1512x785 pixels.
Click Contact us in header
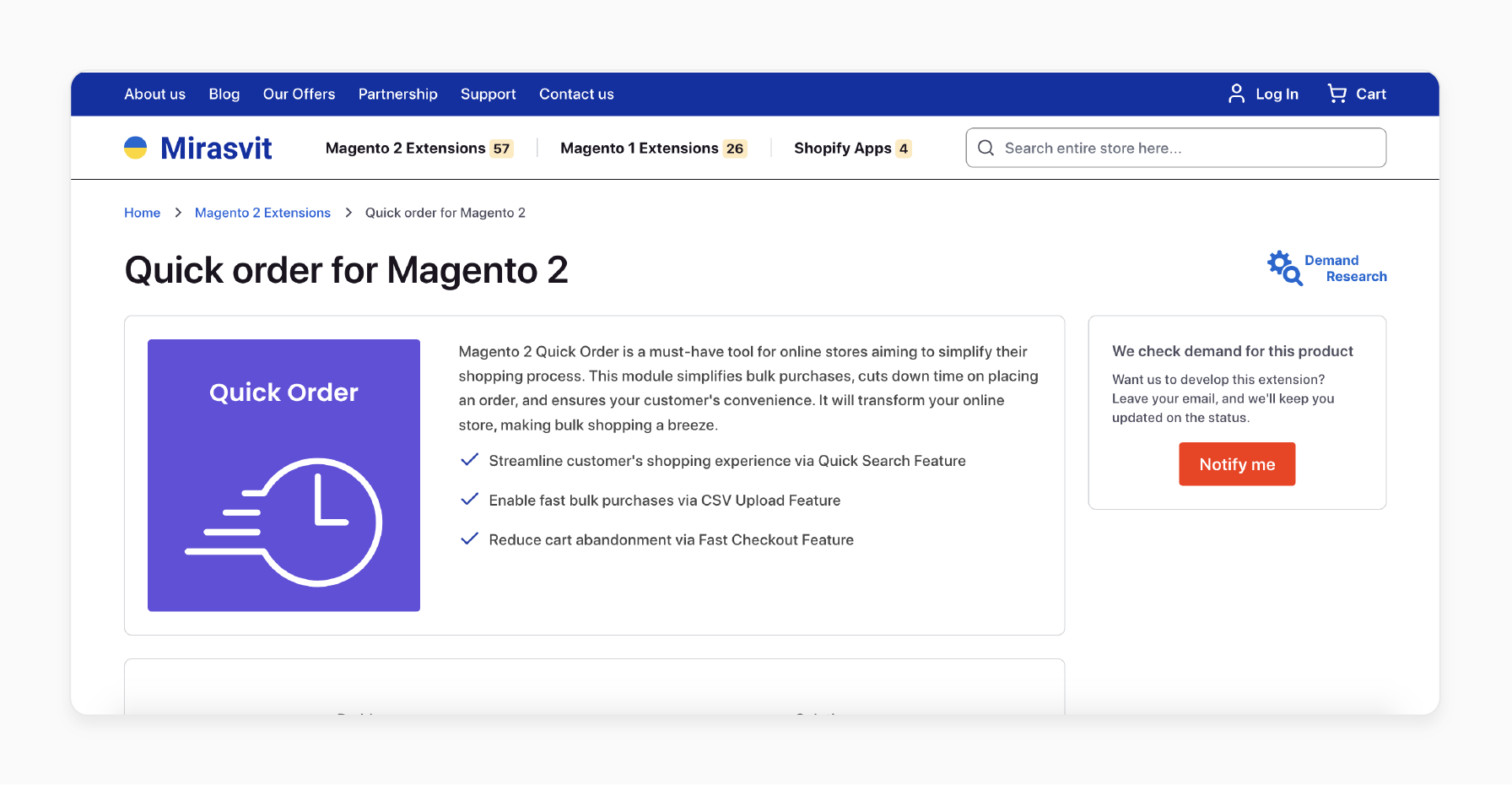click(x=576, y=94)
